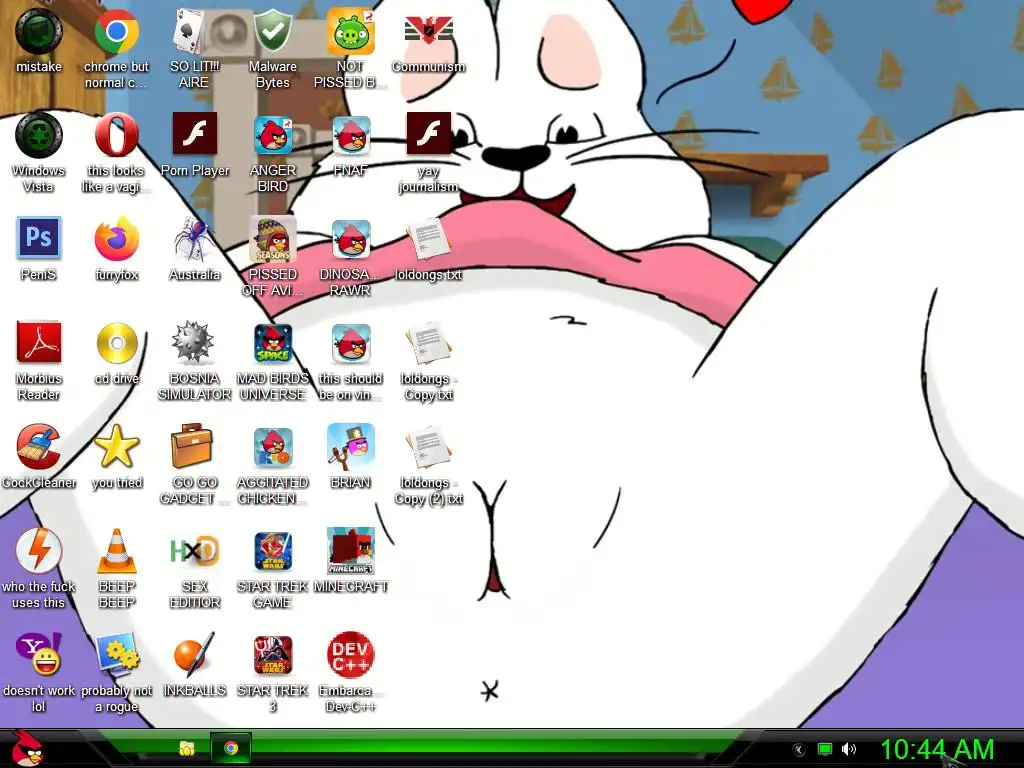The image size is (1024, 768).
Task: Click the spider solitaire 'Australia' icon
Action: [194, 239]
